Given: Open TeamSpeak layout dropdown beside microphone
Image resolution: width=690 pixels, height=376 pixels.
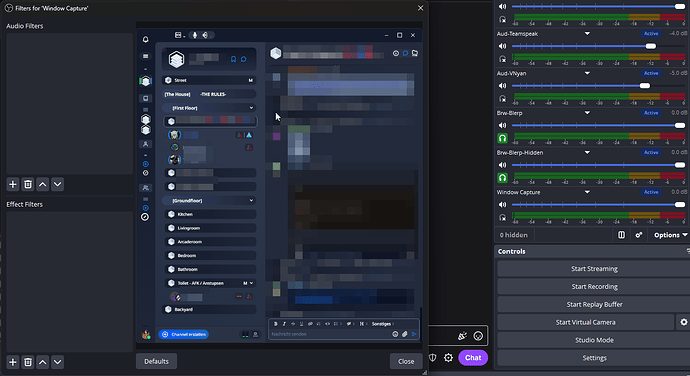Looking at the screenshot, I should 180,35.
